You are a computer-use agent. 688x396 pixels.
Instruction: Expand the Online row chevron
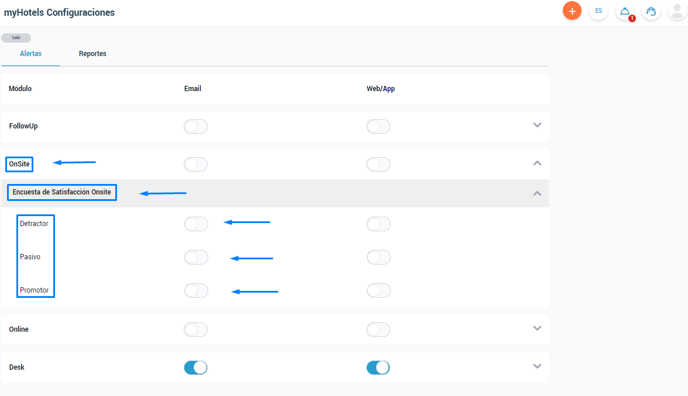coord(537,328)
